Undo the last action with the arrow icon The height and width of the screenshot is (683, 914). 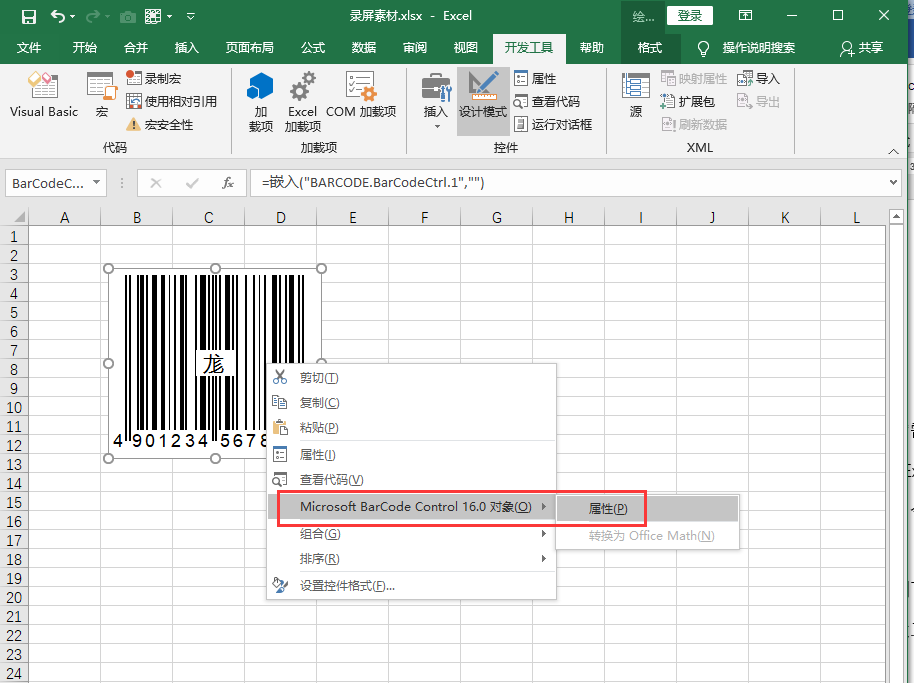click(x=58, y=16)
